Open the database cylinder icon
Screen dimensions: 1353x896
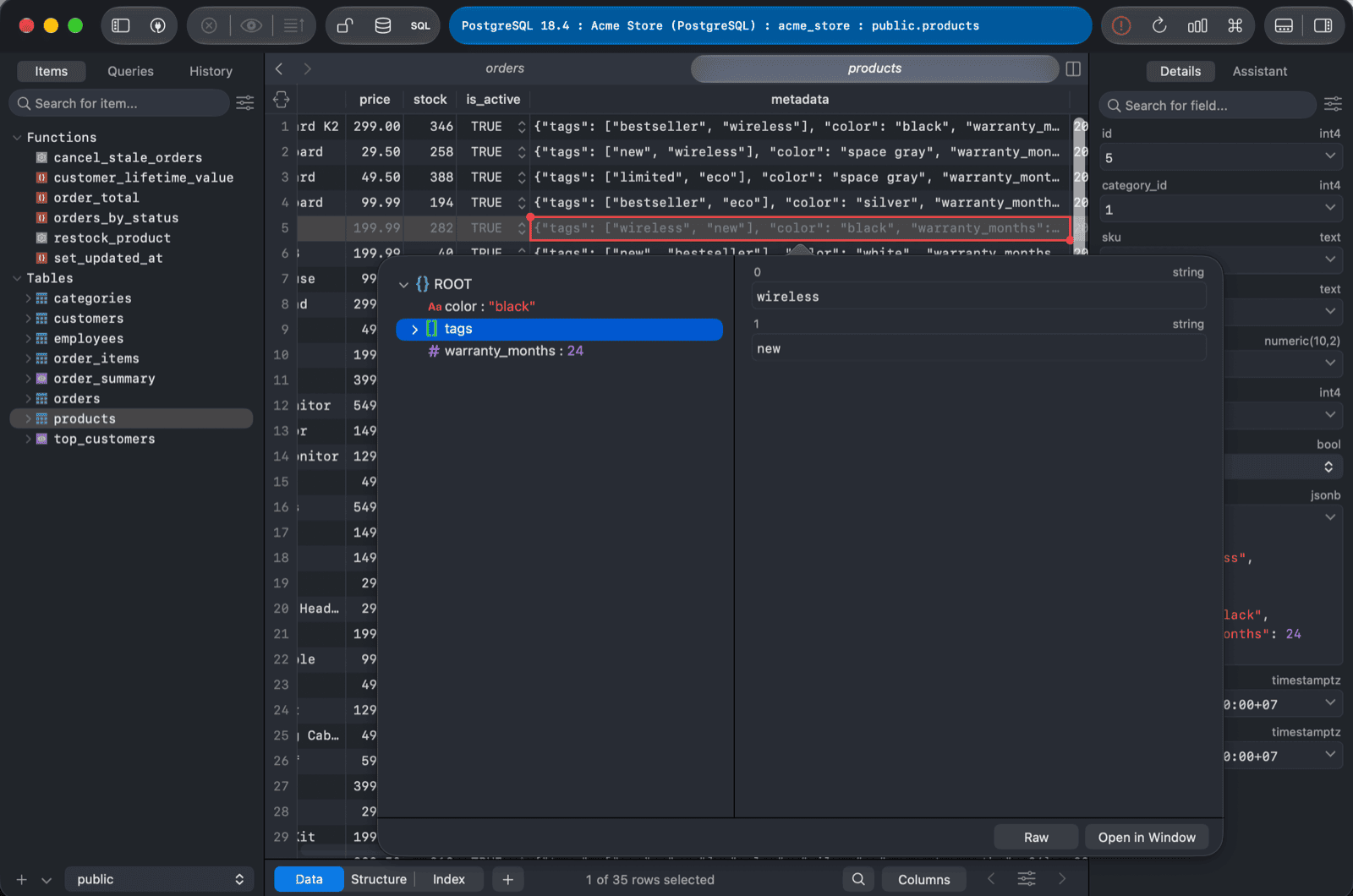[383, 25]
